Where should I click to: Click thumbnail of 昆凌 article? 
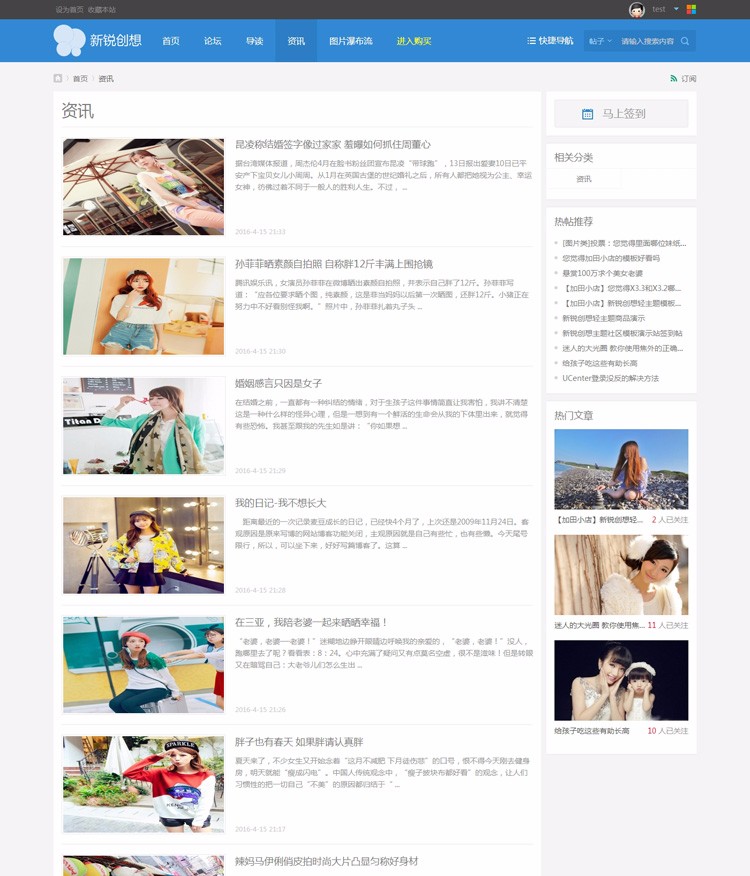click(144, 187)
